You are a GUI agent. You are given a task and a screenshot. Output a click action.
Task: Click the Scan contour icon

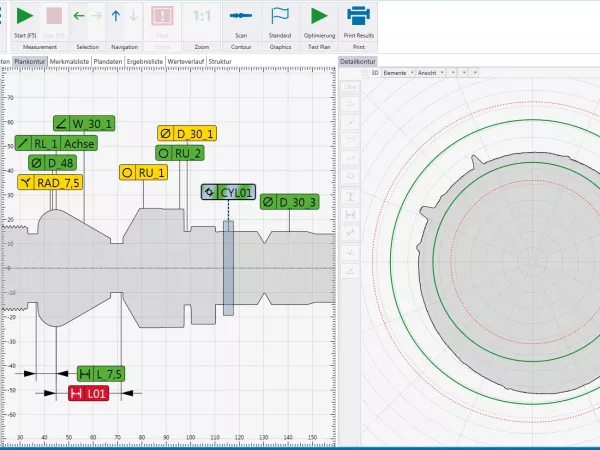click(x=240, y=17)
